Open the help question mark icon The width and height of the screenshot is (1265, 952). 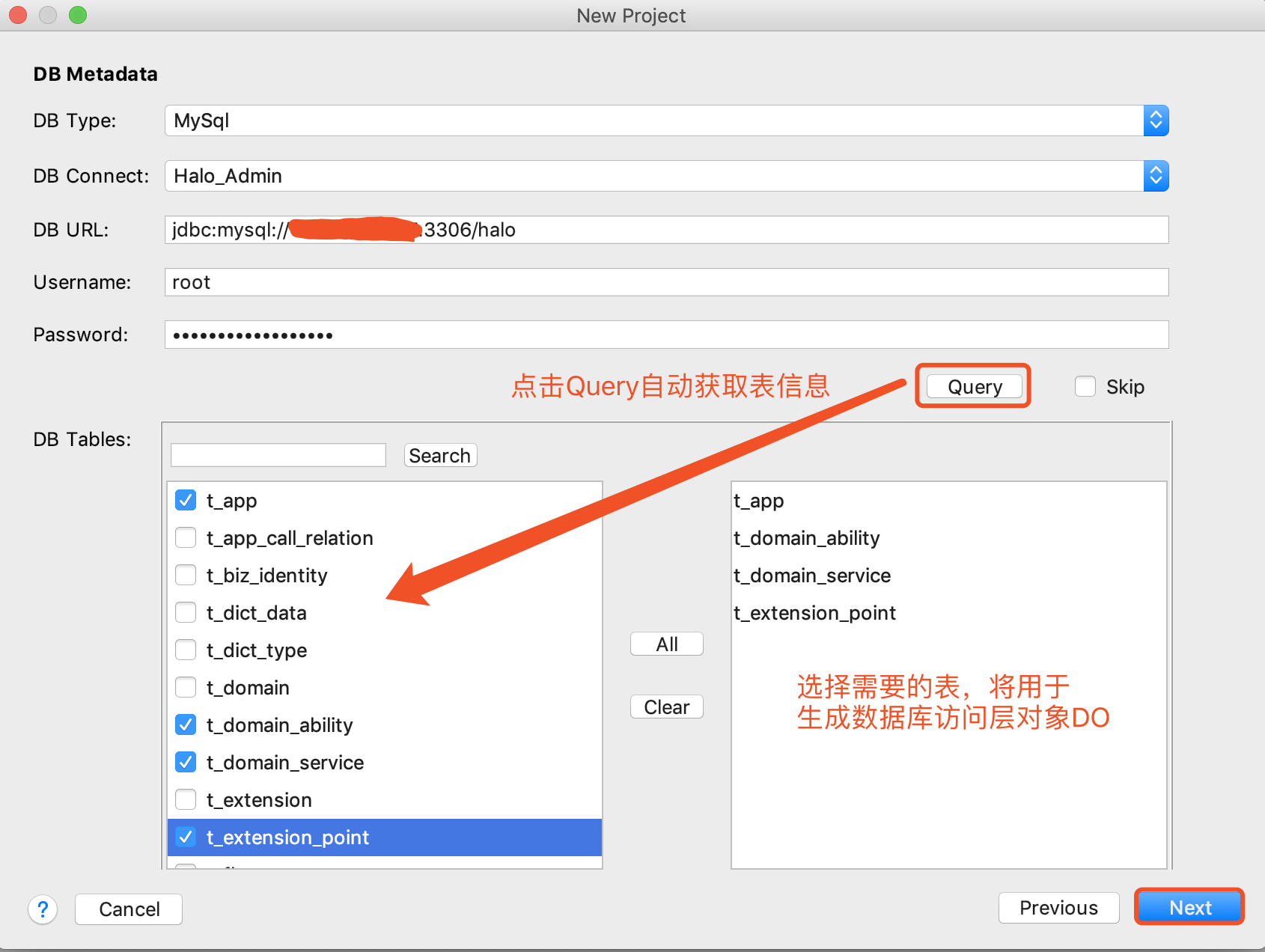click(43, 909)
